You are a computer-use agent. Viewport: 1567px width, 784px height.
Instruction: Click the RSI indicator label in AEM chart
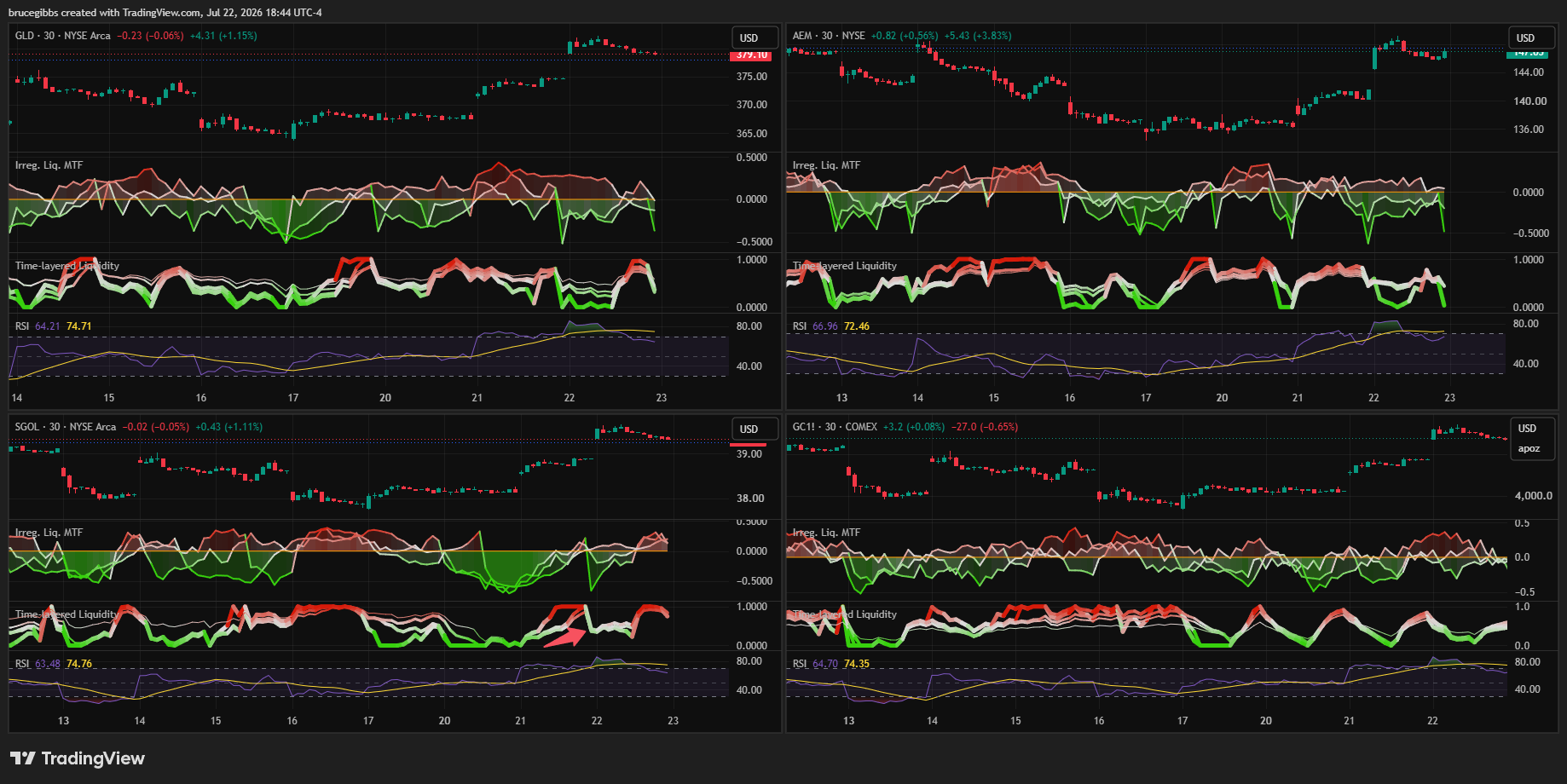tap(800, 326)
